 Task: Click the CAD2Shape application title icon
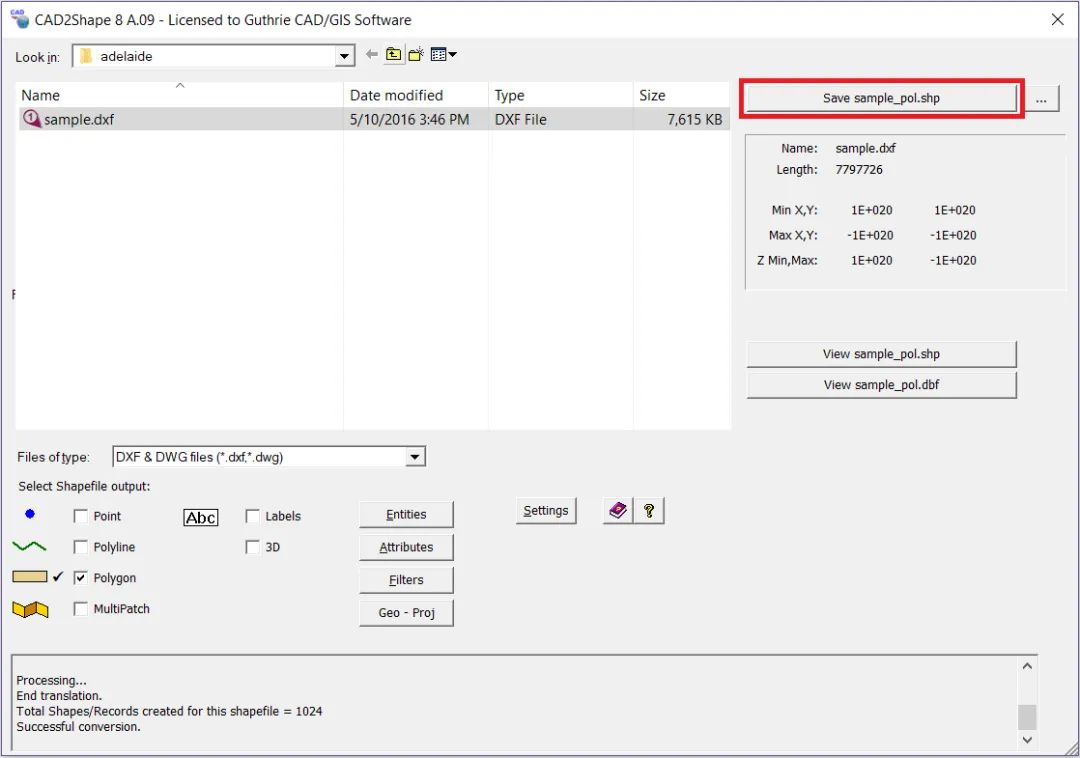tap(19, 19)
